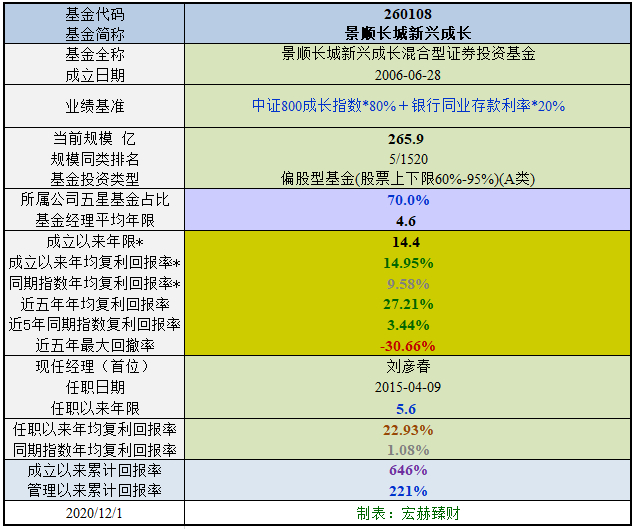Click the 业绩基准 label cell
The image size is (636, 529).
point(95,106)
